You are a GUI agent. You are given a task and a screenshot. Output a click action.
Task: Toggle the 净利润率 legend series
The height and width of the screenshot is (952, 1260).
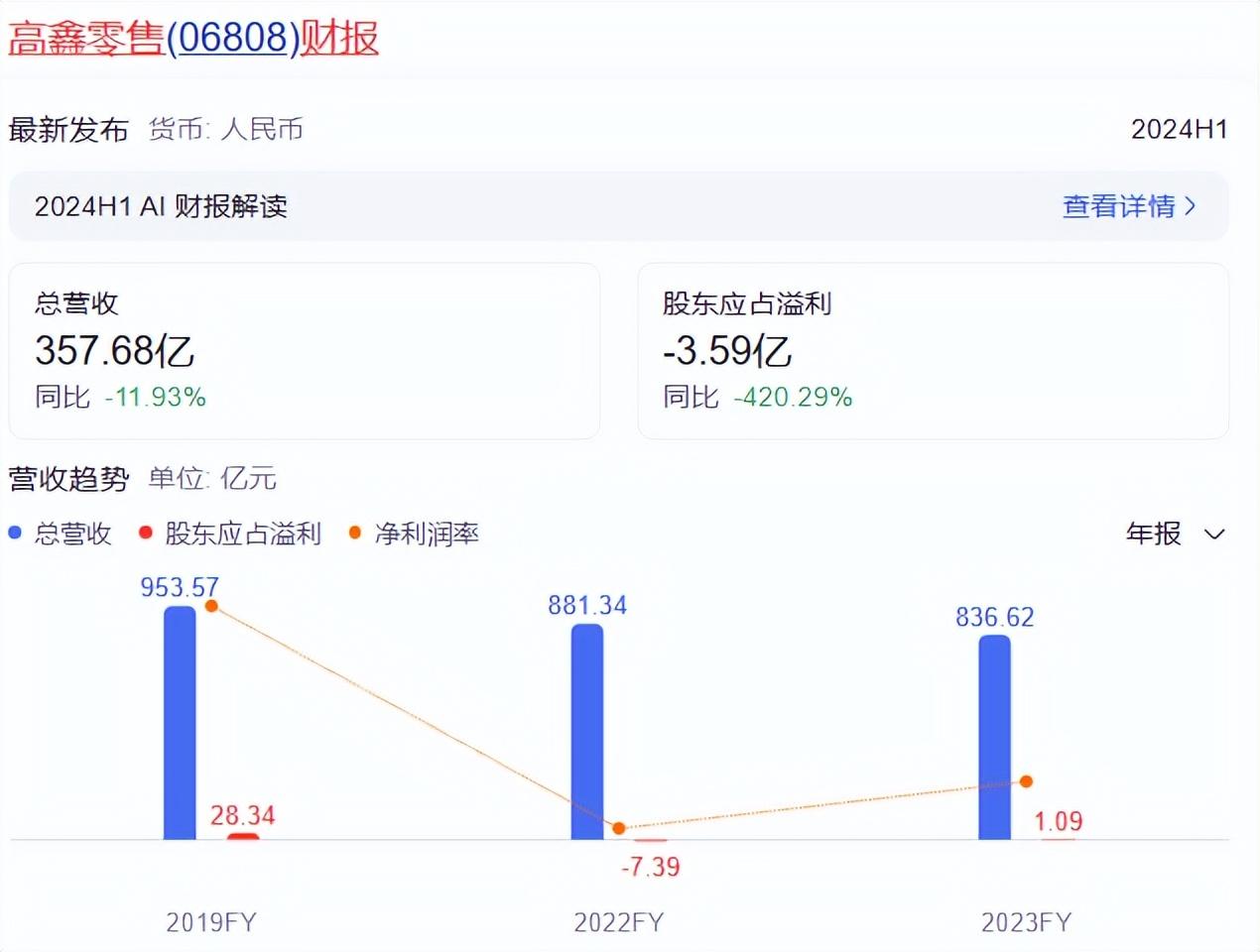[x=414, y=534]
